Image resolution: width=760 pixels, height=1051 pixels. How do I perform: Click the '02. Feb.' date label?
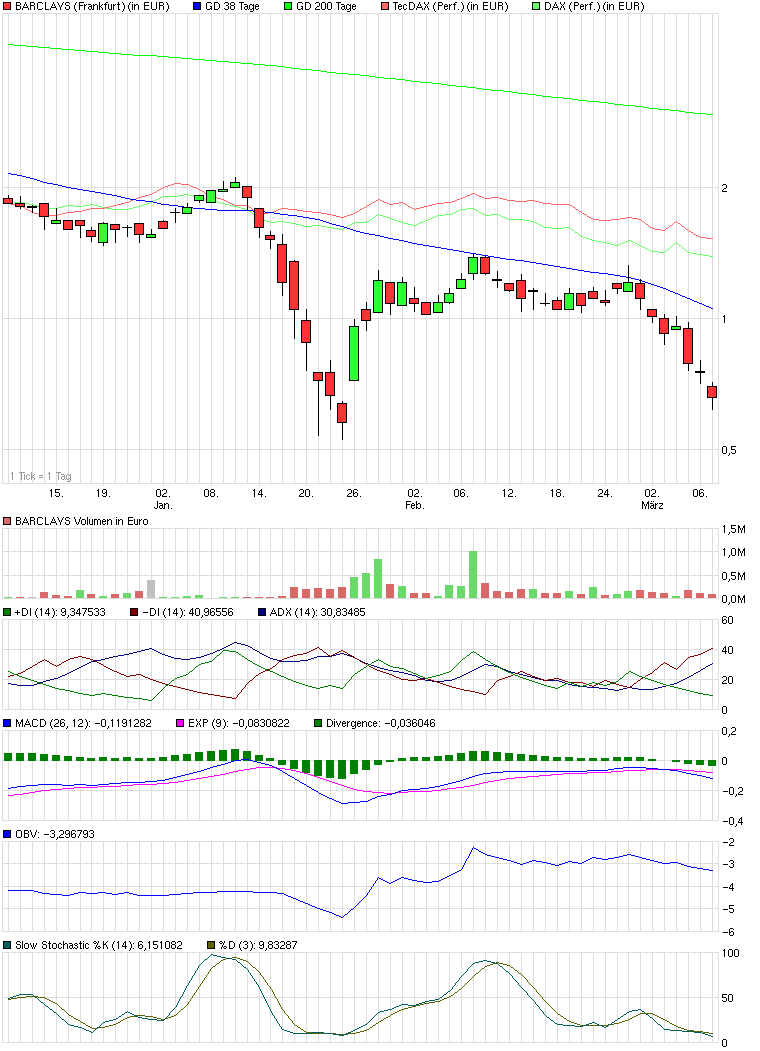(x=415, y=499)
